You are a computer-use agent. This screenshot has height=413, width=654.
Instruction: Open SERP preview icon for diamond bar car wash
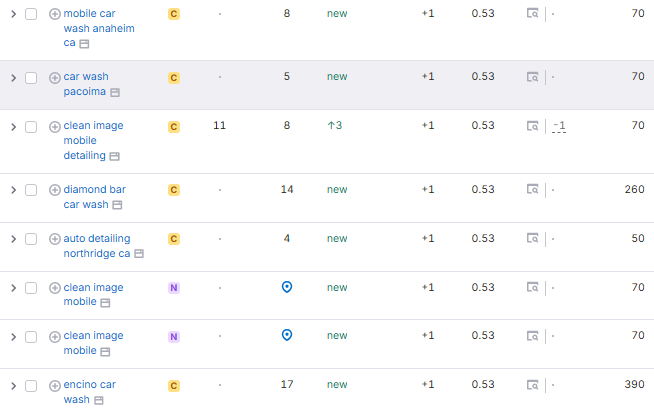click(x=534, y=190)
